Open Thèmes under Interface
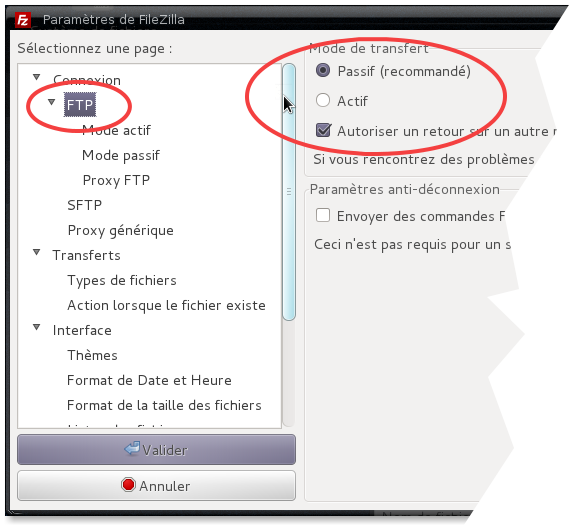 point(92,355)
